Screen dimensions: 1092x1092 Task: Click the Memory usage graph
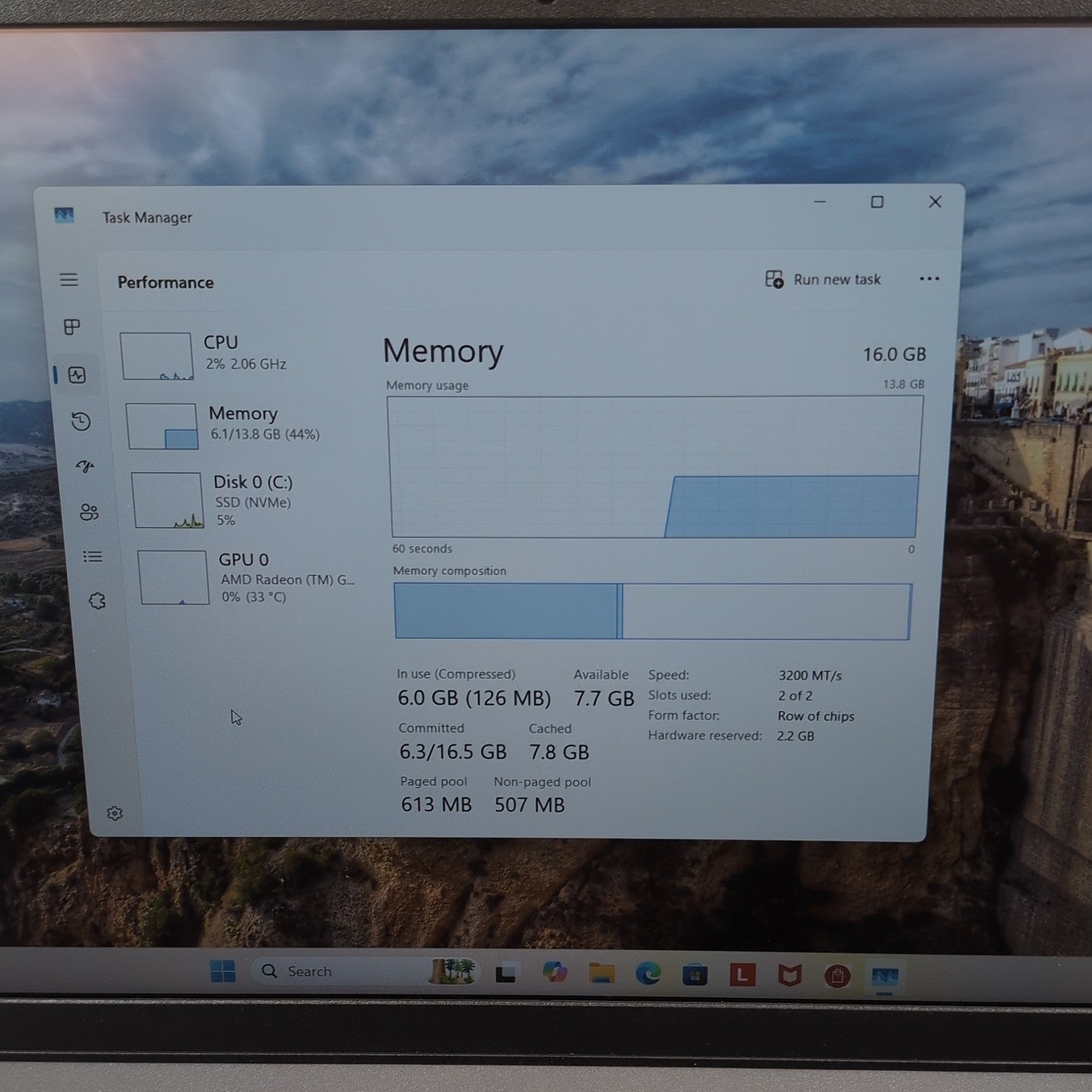[x=655, y=467]
